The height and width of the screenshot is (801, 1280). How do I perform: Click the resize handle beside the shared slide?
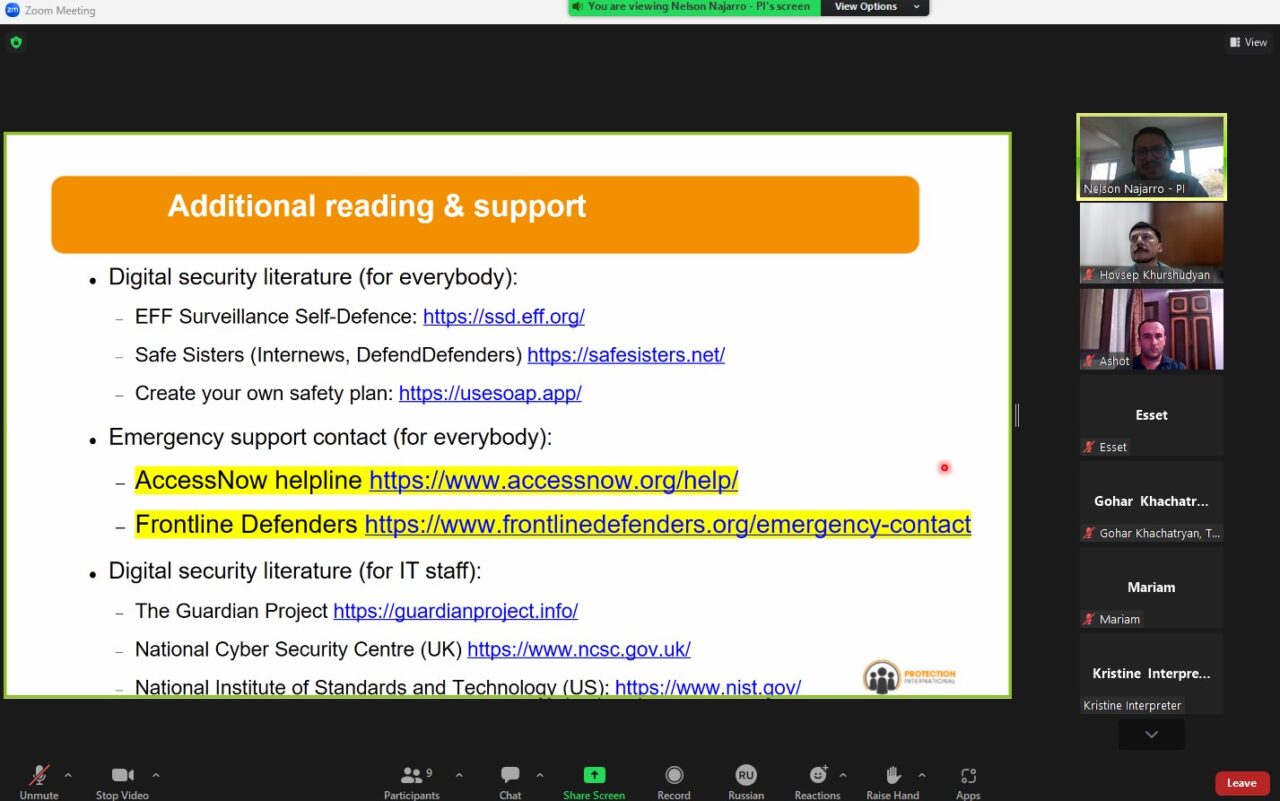coord(1017,415)
